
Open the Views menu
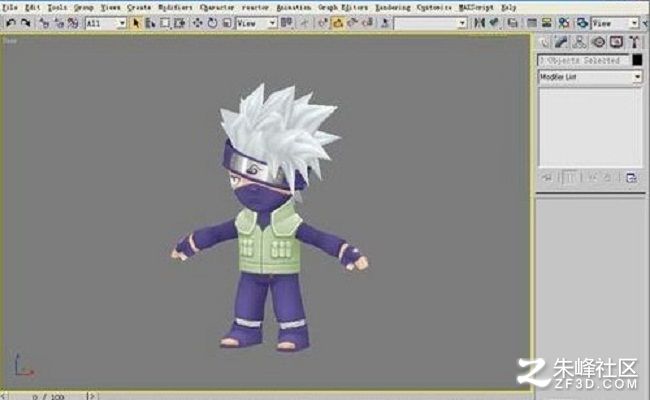110,7
